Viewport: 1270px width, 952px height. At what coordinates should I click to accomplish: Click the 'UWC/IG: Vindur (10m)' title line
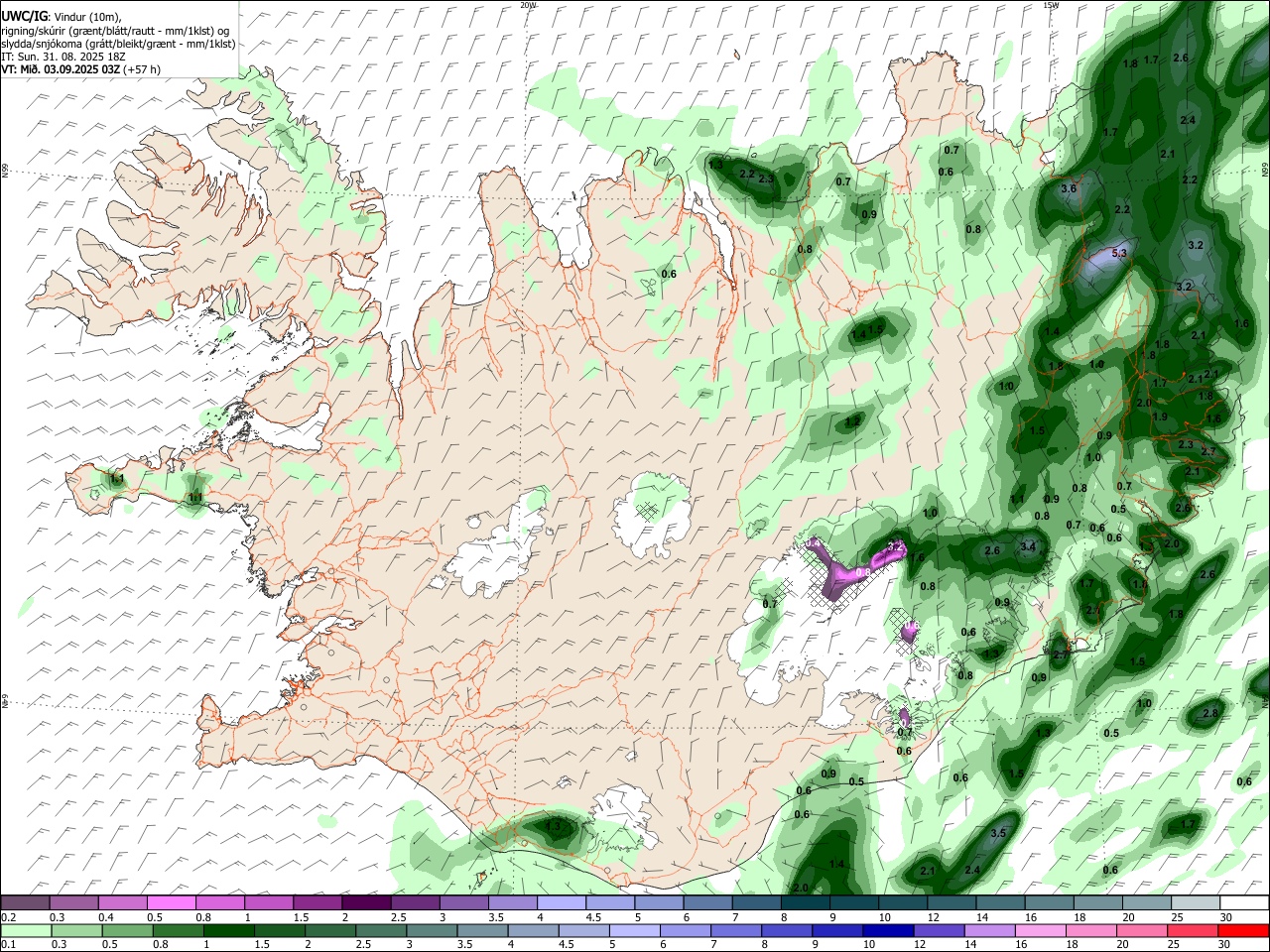pyautogui.click(x=62, y=16)
